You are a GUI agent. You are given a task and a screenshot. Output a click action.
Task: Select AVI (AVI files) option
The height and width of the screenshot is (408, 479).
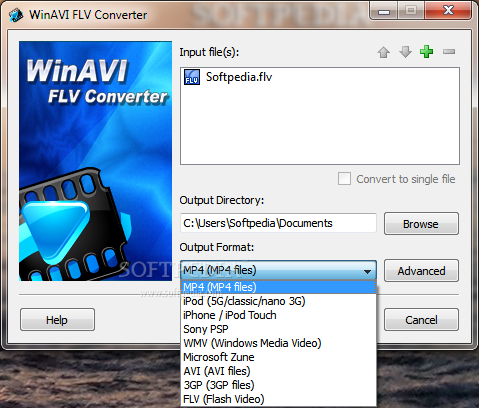278,371
